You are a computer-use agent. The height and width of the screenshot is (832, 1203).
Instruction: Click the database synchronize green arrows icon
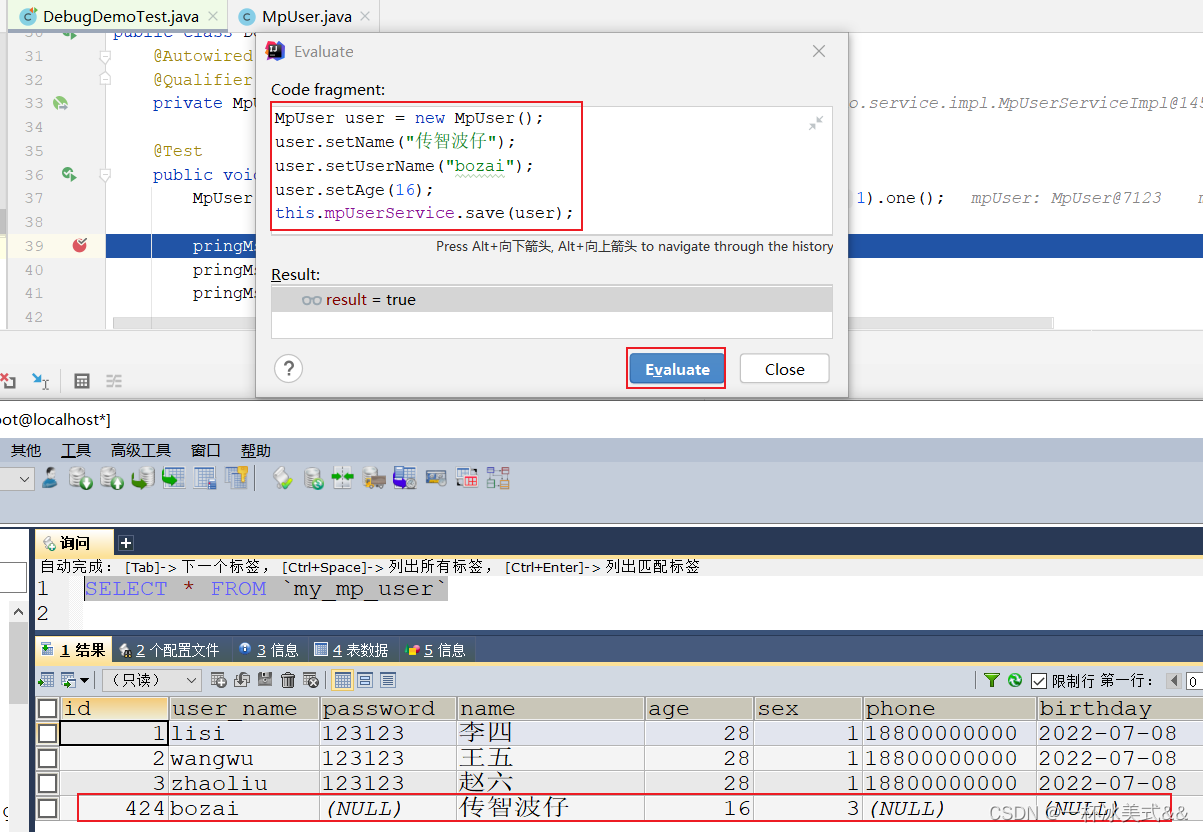point(313,478)
